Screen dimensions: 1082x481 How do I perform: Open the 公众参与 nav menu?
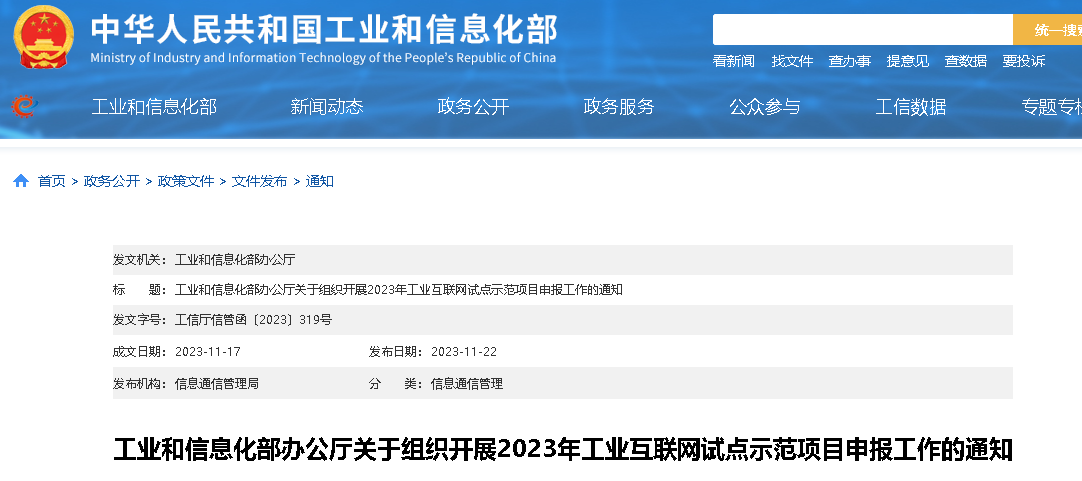(x=765, y=107)
